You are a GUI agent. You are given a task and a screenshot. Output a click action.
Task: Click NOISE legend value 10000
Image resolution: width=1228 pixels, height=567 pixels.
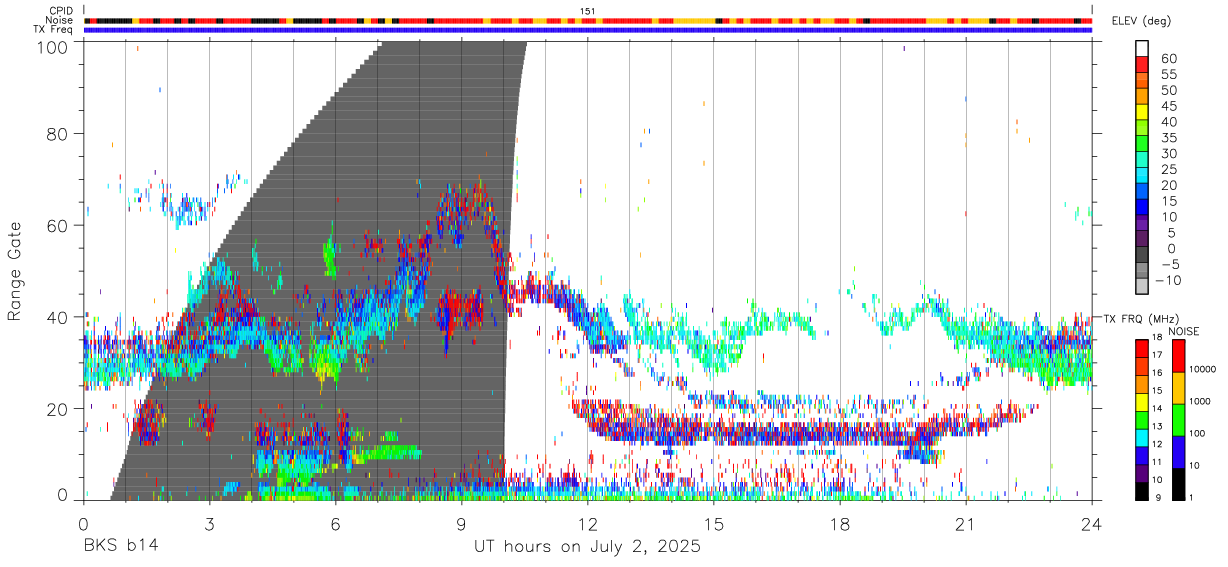[x=1203, y=369]
